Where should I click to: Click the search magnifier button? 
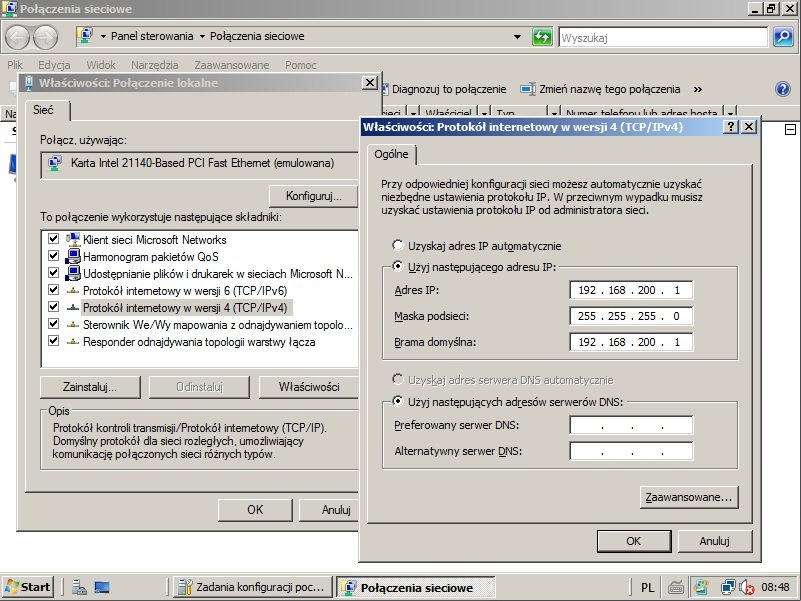(783, 37)
